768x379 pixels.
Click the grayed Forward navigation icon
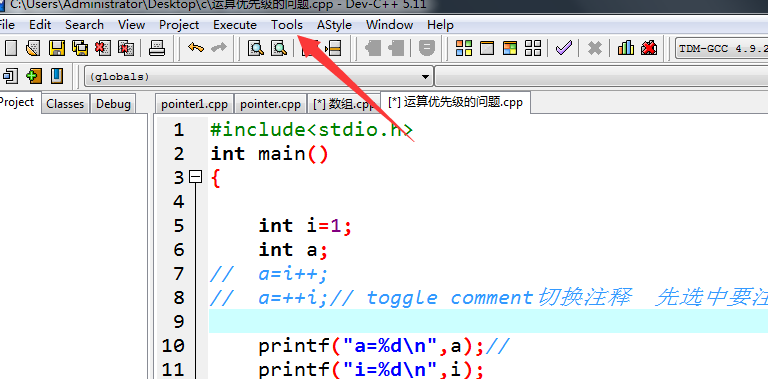396,48
